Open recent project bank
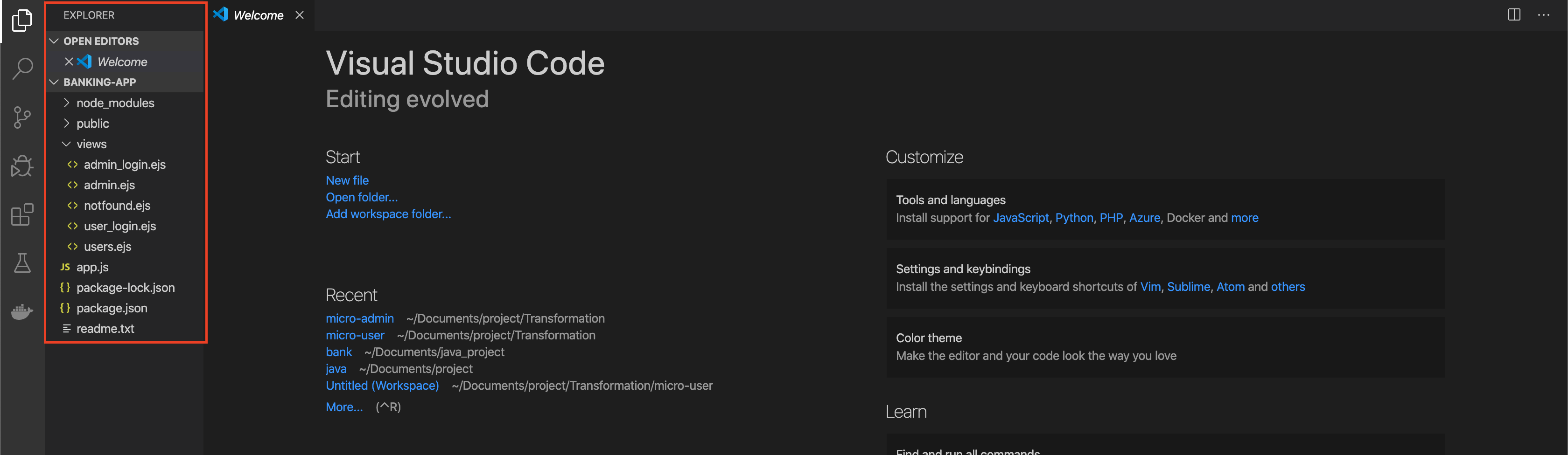The width and height of the screenshot is (1568, 455). coord(338,352)
